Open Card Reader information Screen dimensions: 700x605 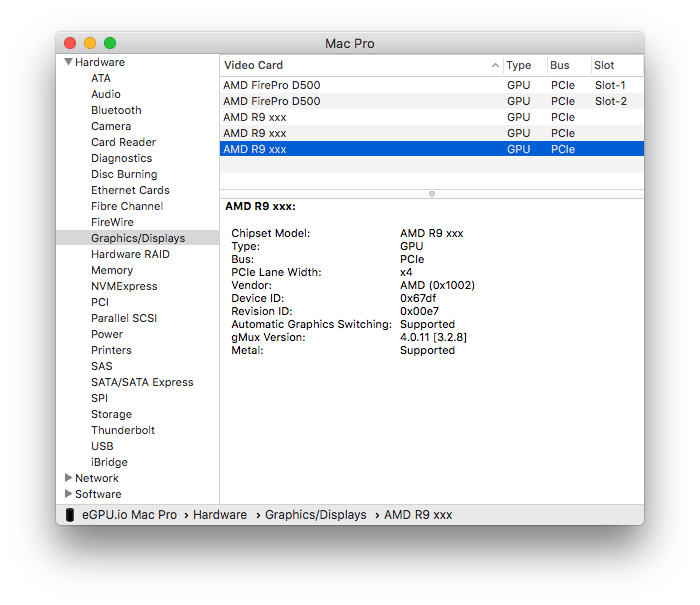(123, 142)
